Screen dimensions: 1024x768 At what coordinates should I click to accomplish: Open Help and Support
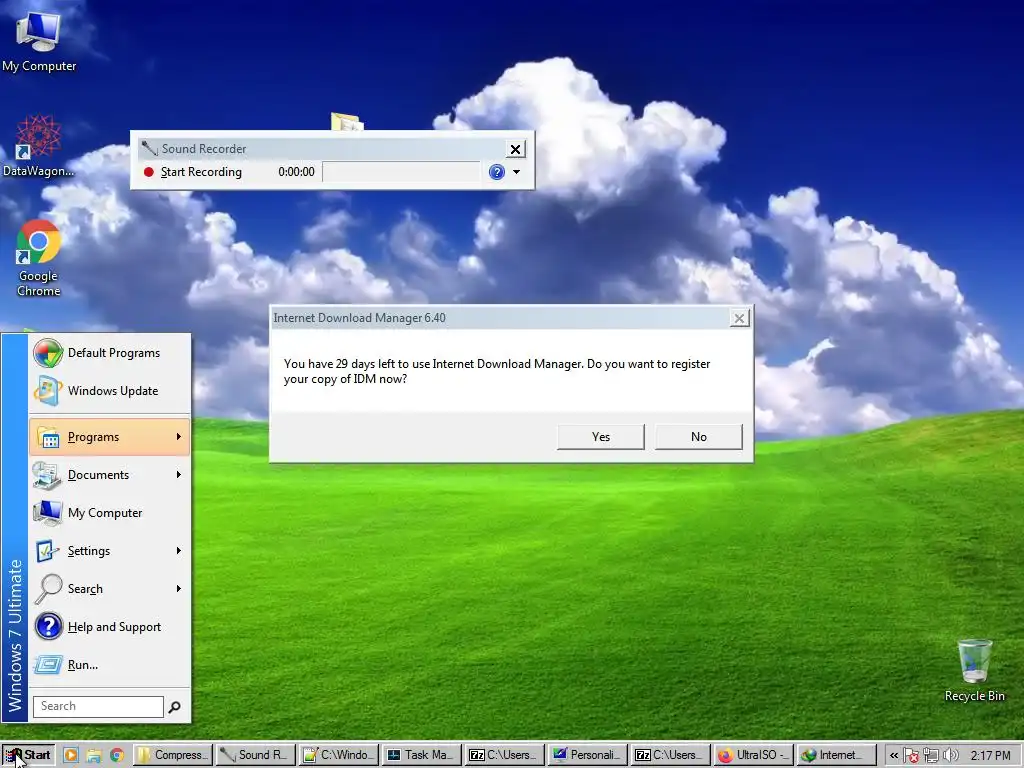pyautogui.click(x=110, y=626)
